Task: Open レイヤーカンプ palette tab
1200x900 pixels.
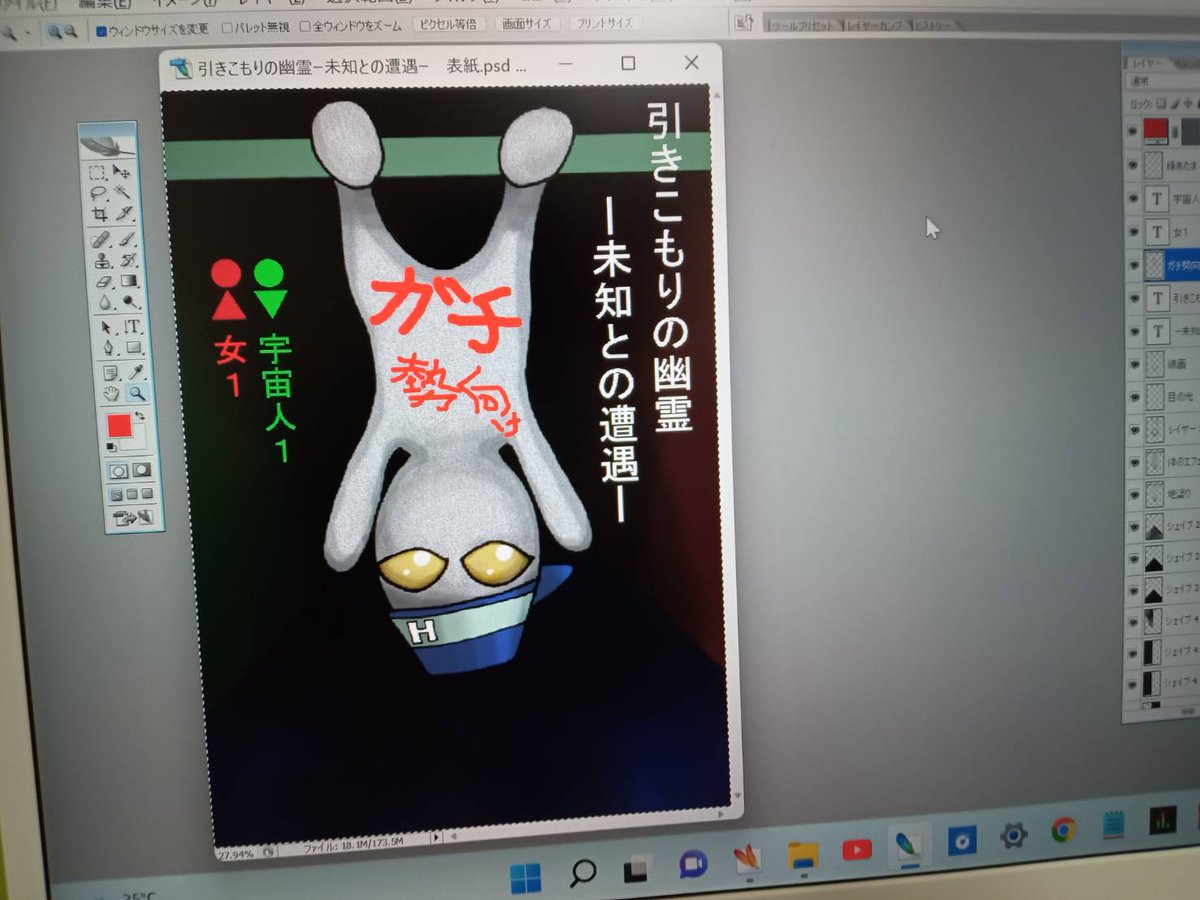Action: pos(877,25)
